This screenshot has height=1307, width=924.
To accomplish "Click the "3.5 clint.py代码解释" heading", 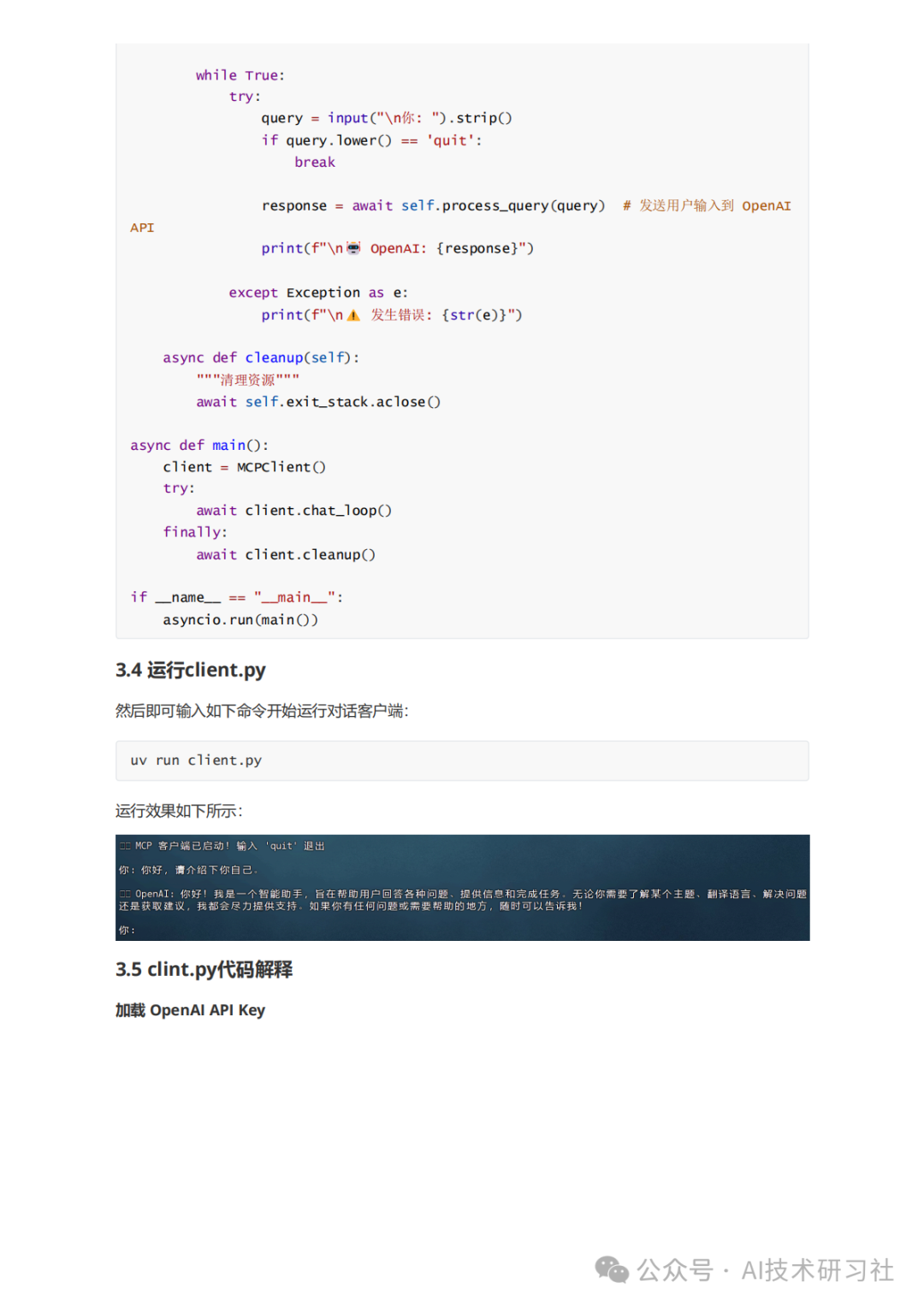I will tap(204, 969).
